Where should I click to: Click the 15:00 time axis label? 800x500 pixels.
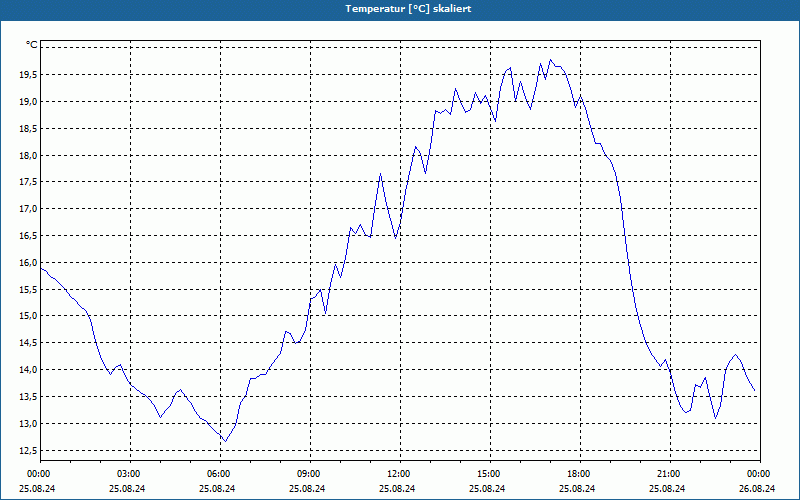[487, 473]
